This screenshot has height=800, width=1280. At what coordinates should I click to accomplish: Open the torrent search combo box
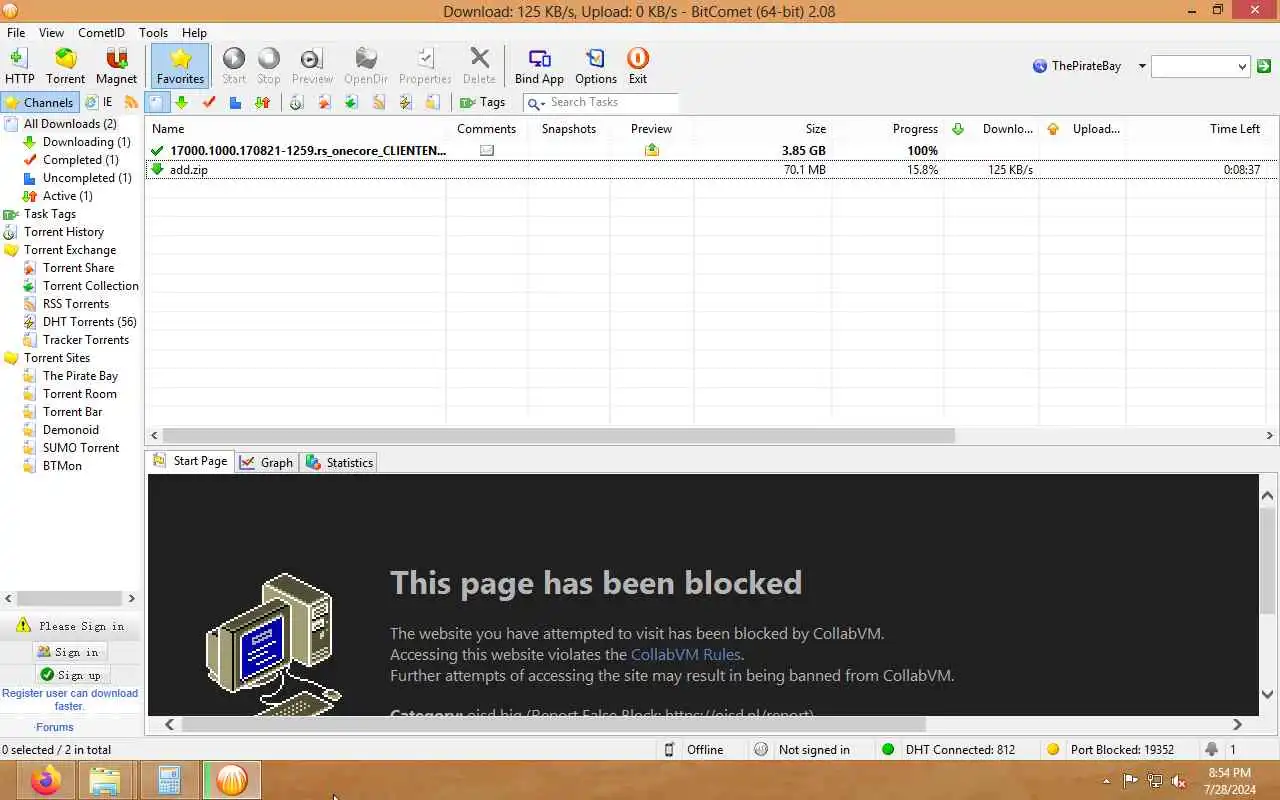coord(1200,66)
